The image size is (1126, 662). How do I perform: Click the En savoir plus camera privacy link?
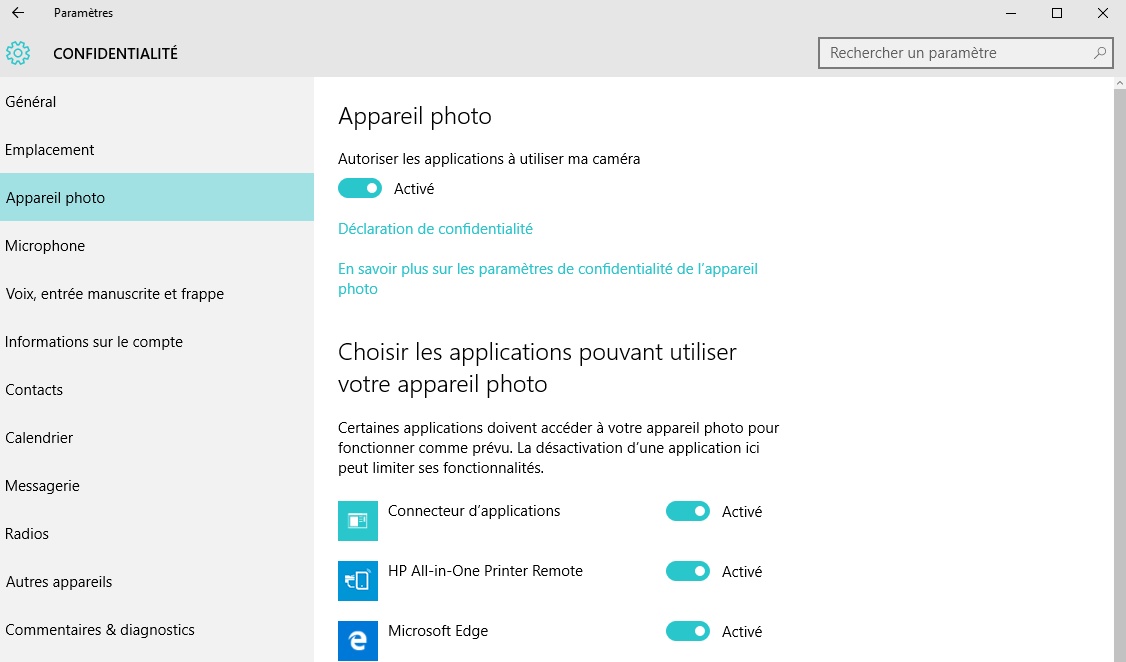point(548,269)
